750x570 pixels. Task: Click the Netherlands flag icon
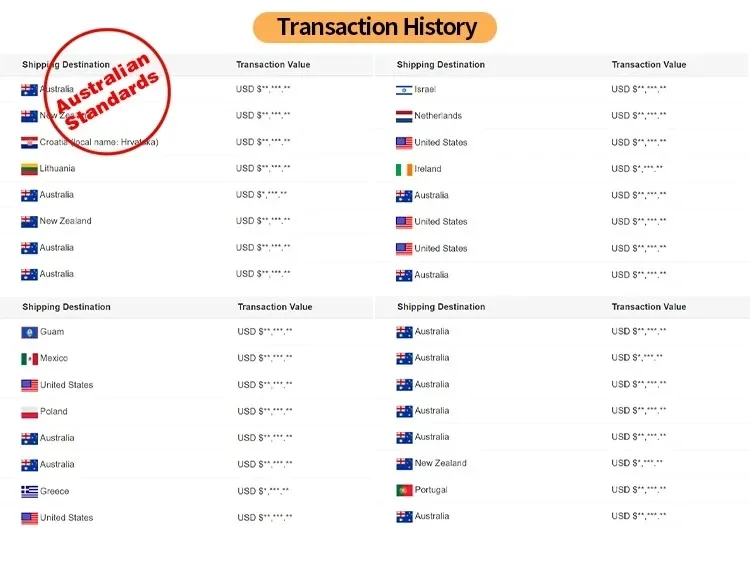tap(404, 116)
